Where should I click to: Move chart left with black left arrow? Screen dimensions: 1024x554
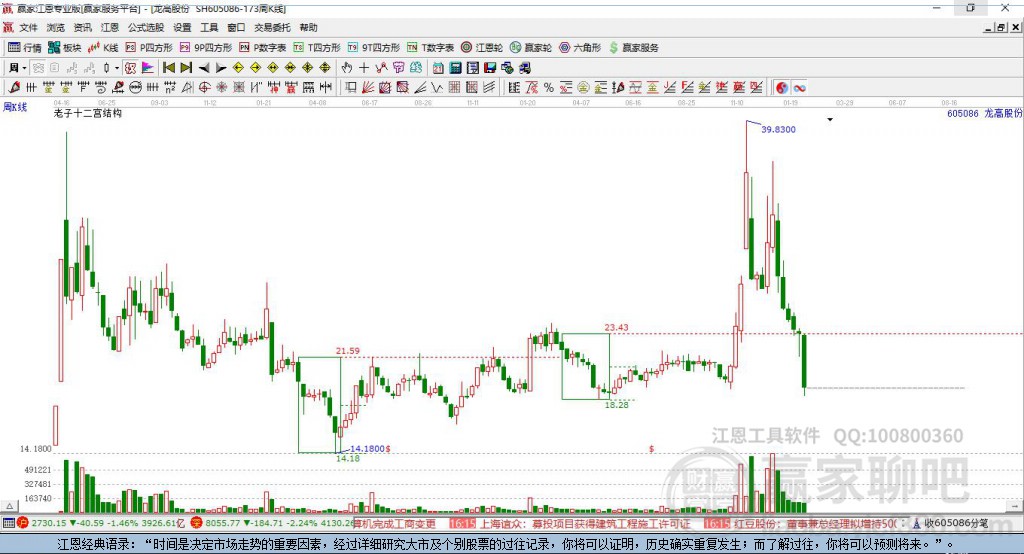pos(204,68)
